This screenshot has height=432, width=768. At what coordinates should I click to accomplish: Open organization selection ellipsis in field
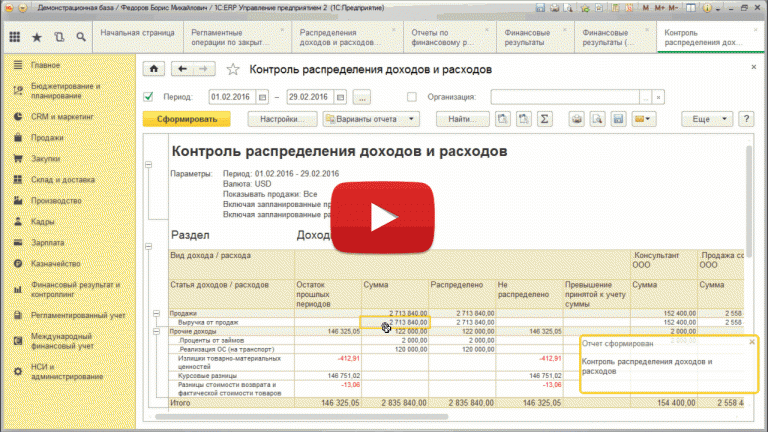click(x=646, y=97)
